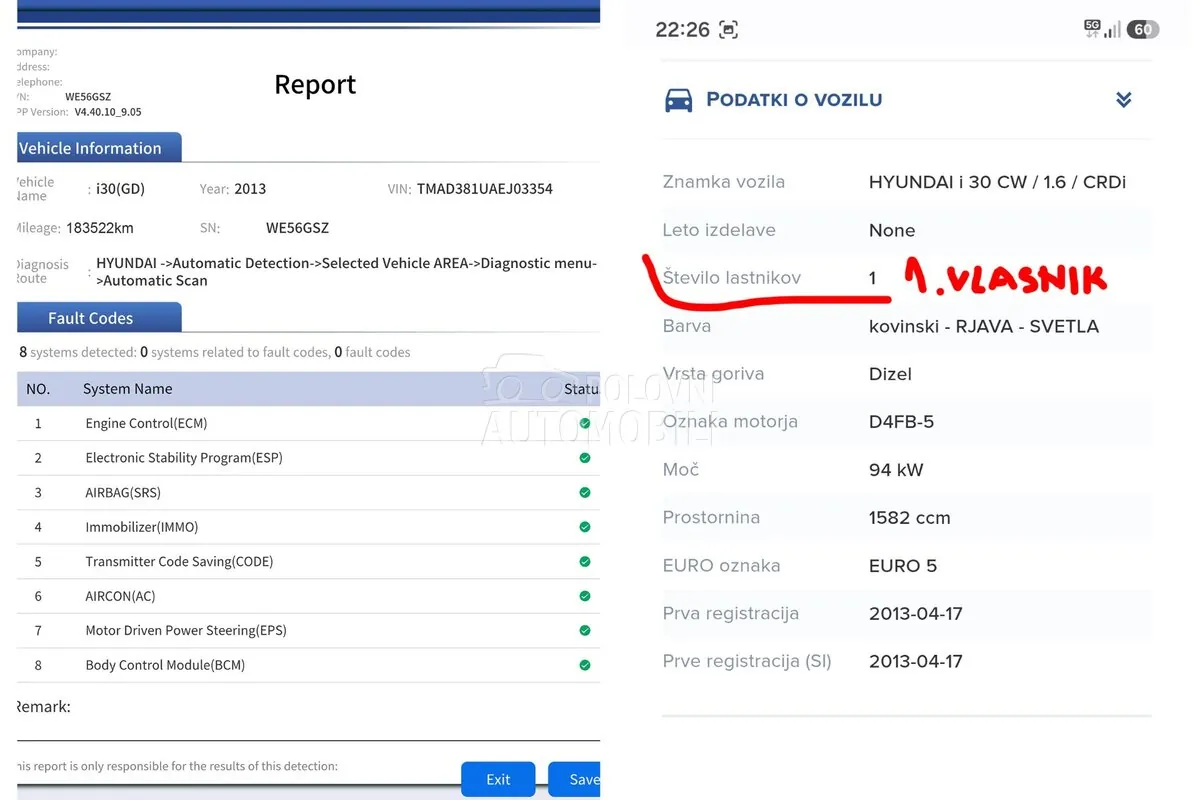Screen dimensions: 1200x800
Task: Click the Podatki o vozilu heading text
Action: [x=794, y=100]
